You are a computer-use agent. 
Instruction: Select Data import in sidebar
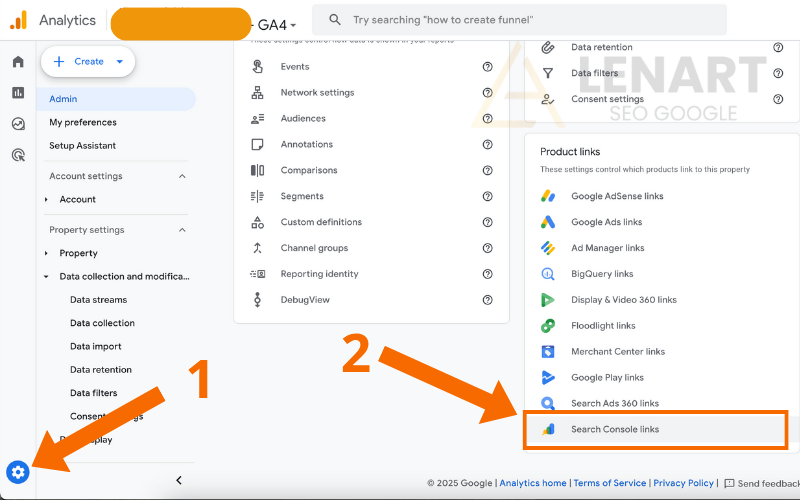point(95,346)
